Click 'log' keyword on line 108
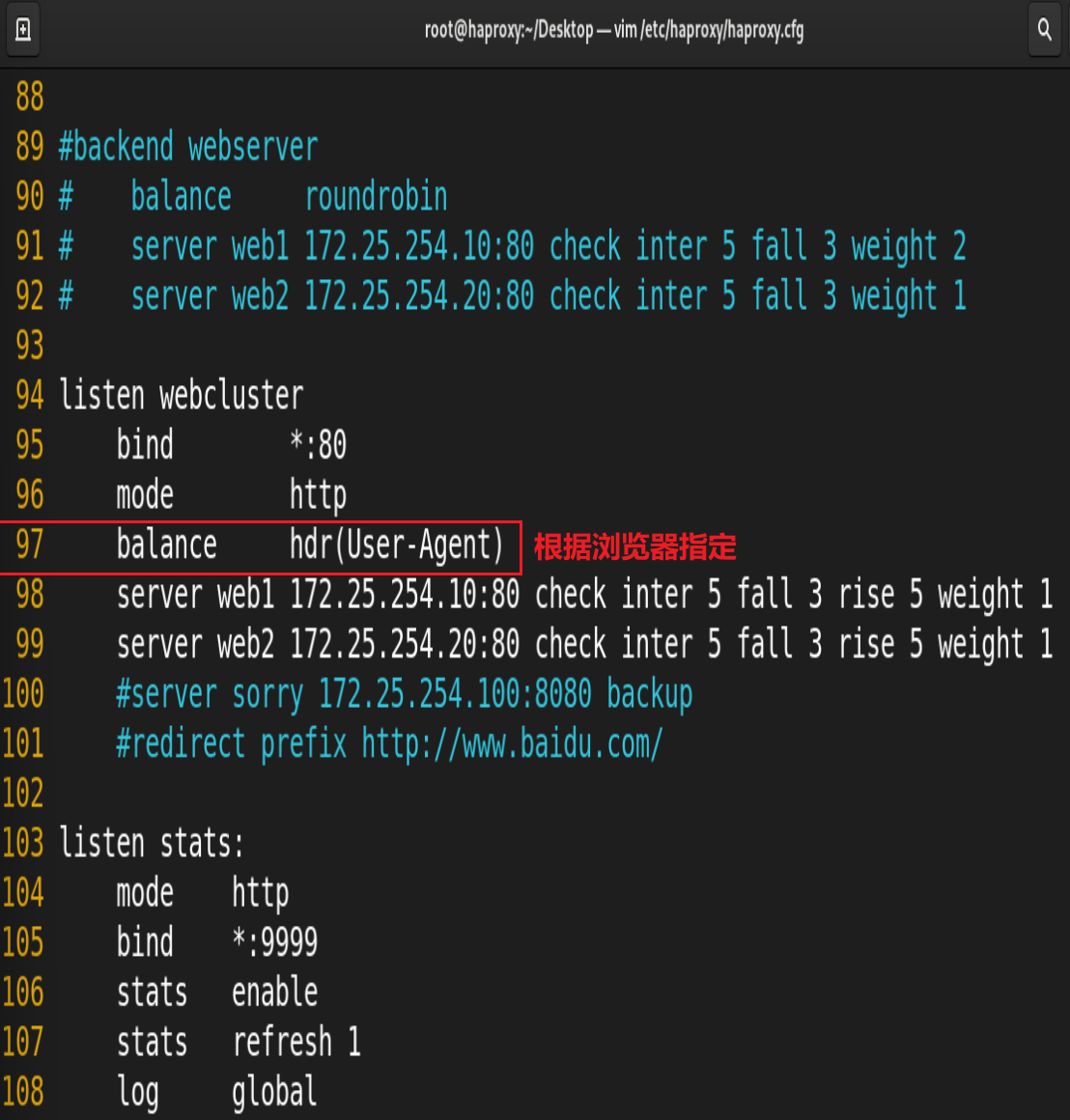Image resolution: width=1070 pixels, height=1120 pixels. pos(138,1094)
